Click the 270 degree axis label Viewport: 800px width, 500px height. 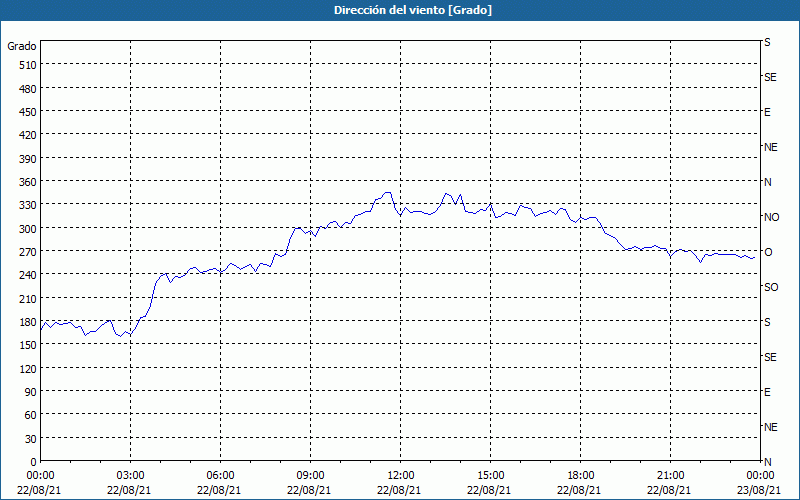click(28, 252)
